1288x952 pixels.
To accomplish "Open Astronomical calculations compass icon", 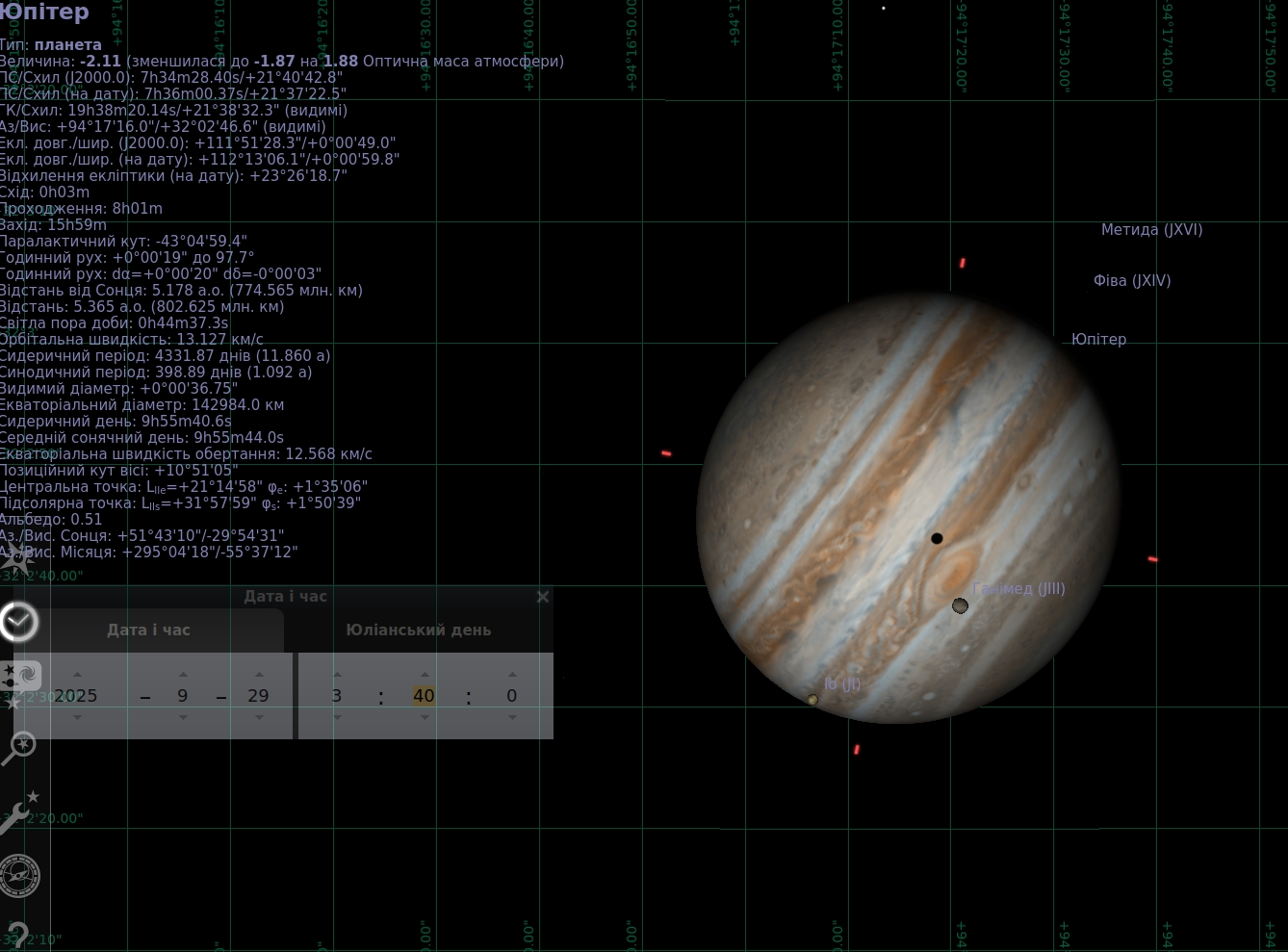I will click(19, 876).
